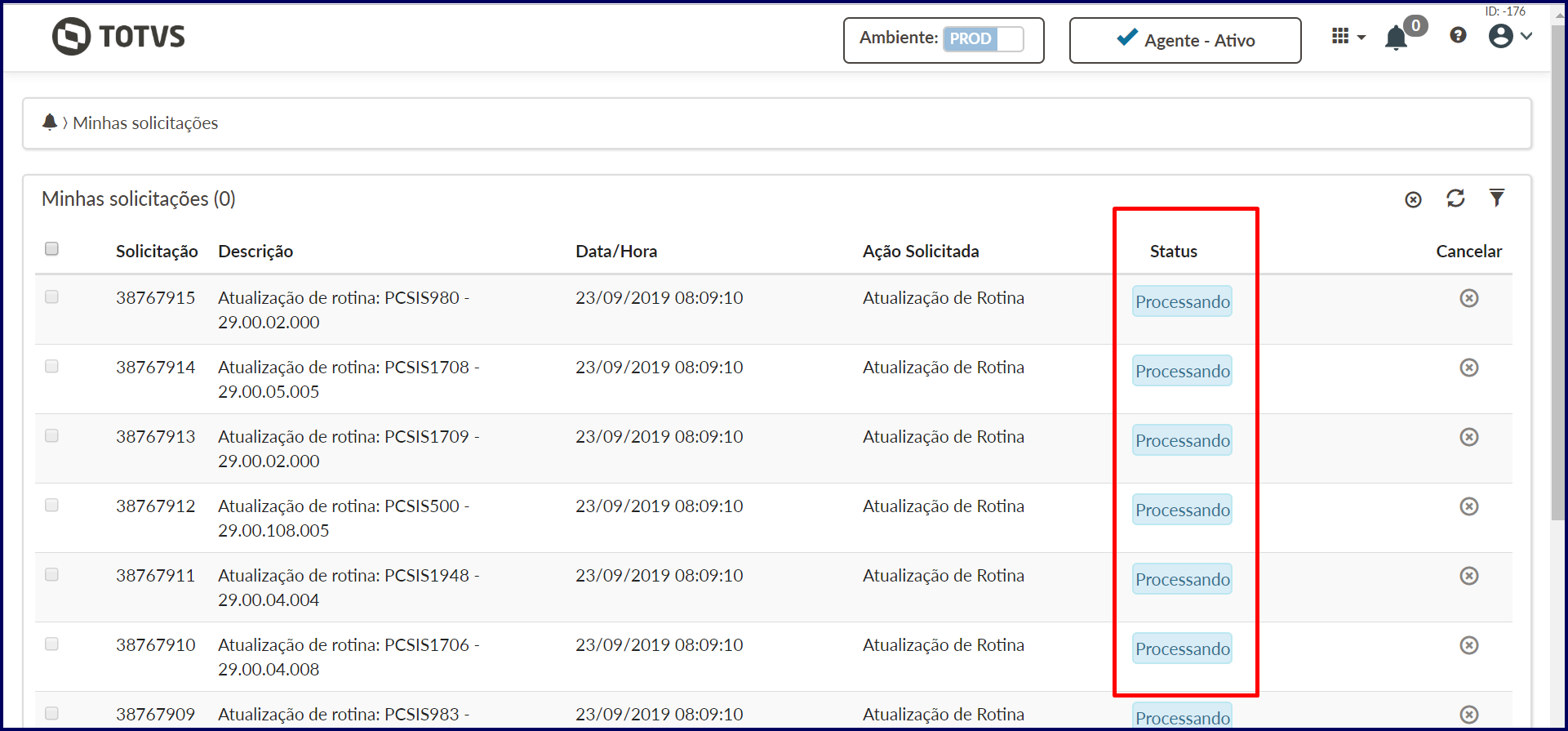The image size is (1568, 731).
Task: Click request number 38767912
Action: [155, 506]
